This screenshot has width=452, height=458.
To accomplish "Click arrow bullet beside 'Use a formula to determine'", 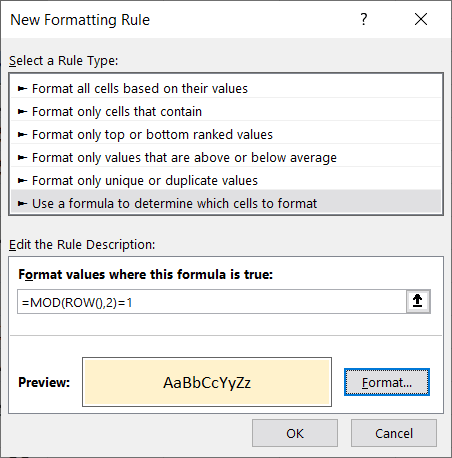I will tap(22, 203).
